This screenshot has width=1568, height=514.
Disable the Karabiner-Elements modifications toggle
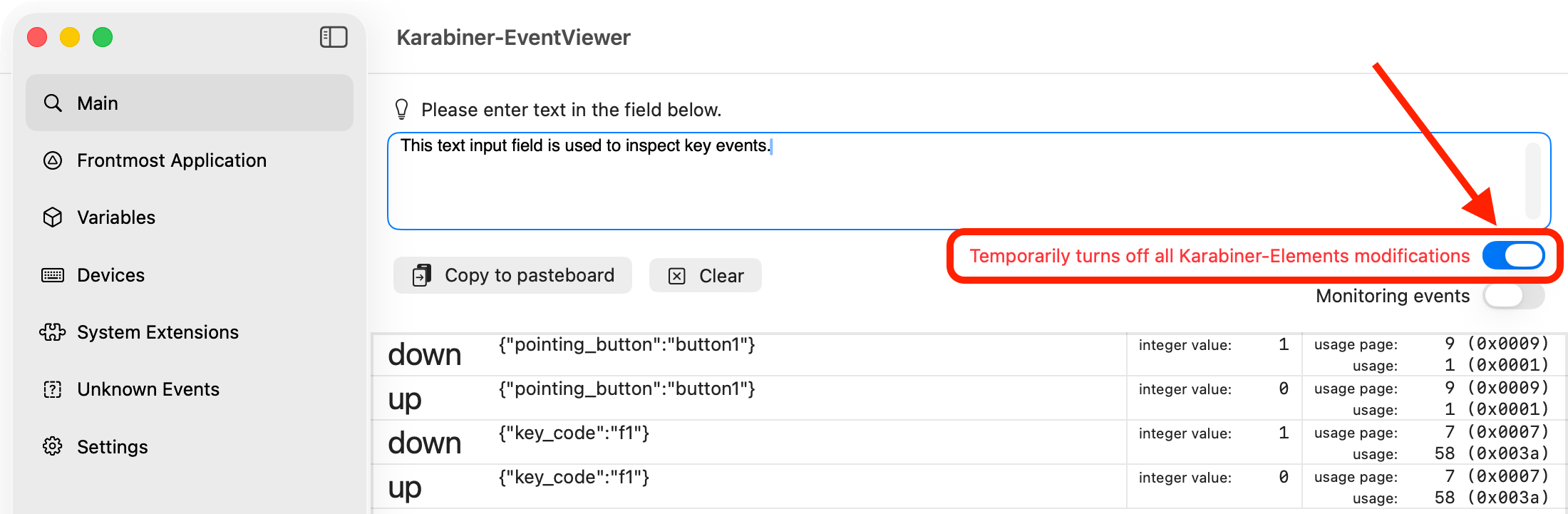pyautogui.click(x=1513, y=256)
